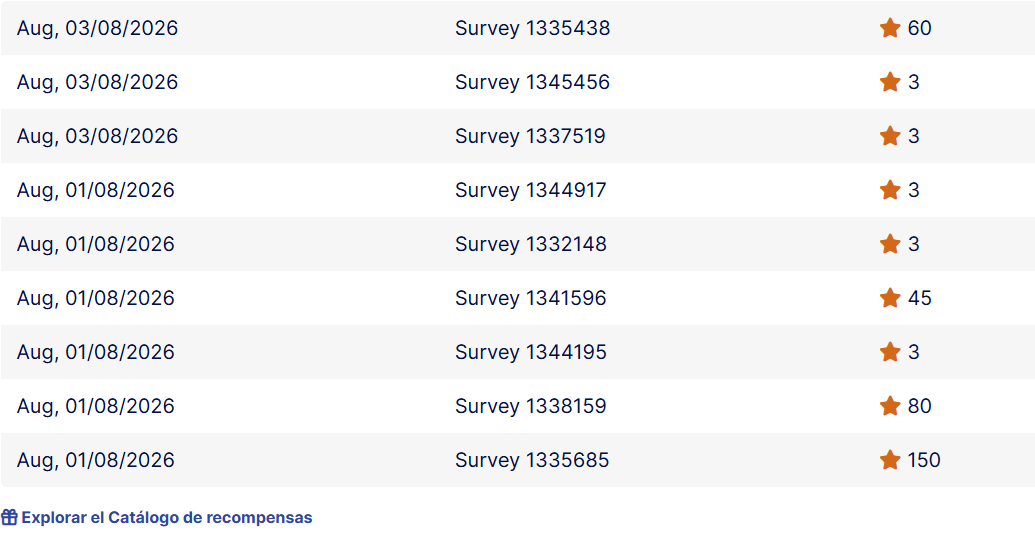This screenshot has width=1035, height=542.
Task: Click the star icon for Survey 1344917
Action: tap(890, 190)
